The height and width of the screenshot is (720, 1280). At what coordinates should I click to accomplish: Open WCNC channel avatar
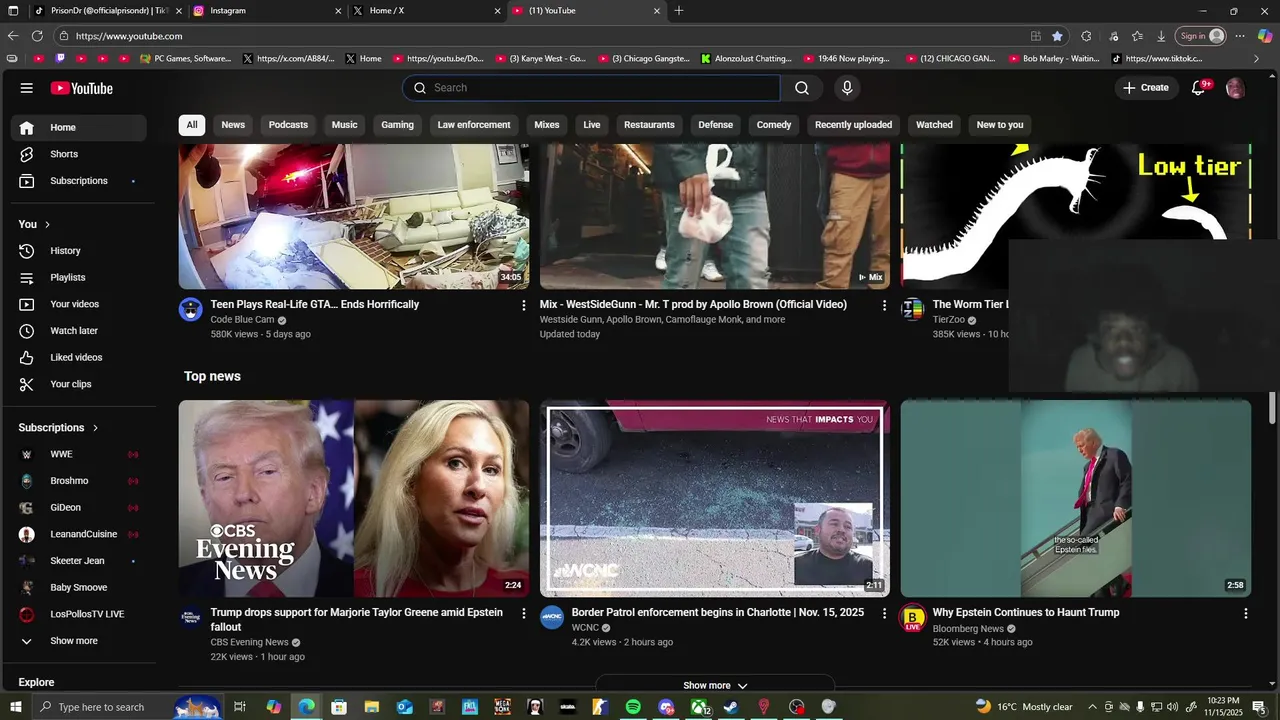(552, 617)
